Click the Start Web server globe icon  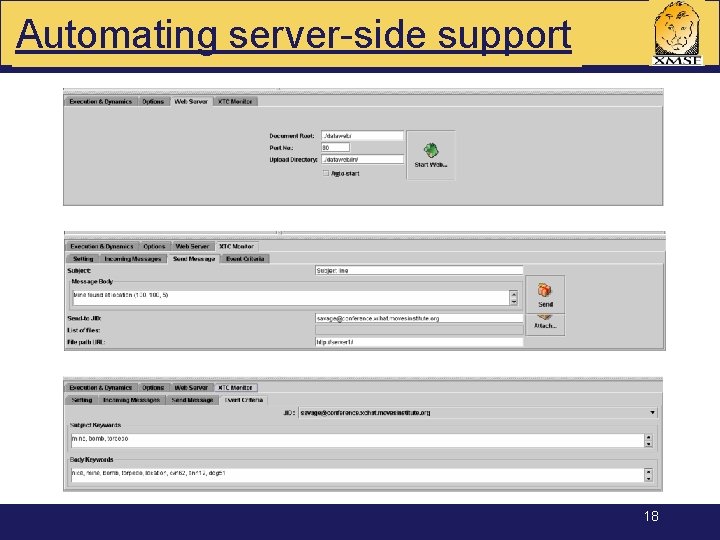[431, 150]
